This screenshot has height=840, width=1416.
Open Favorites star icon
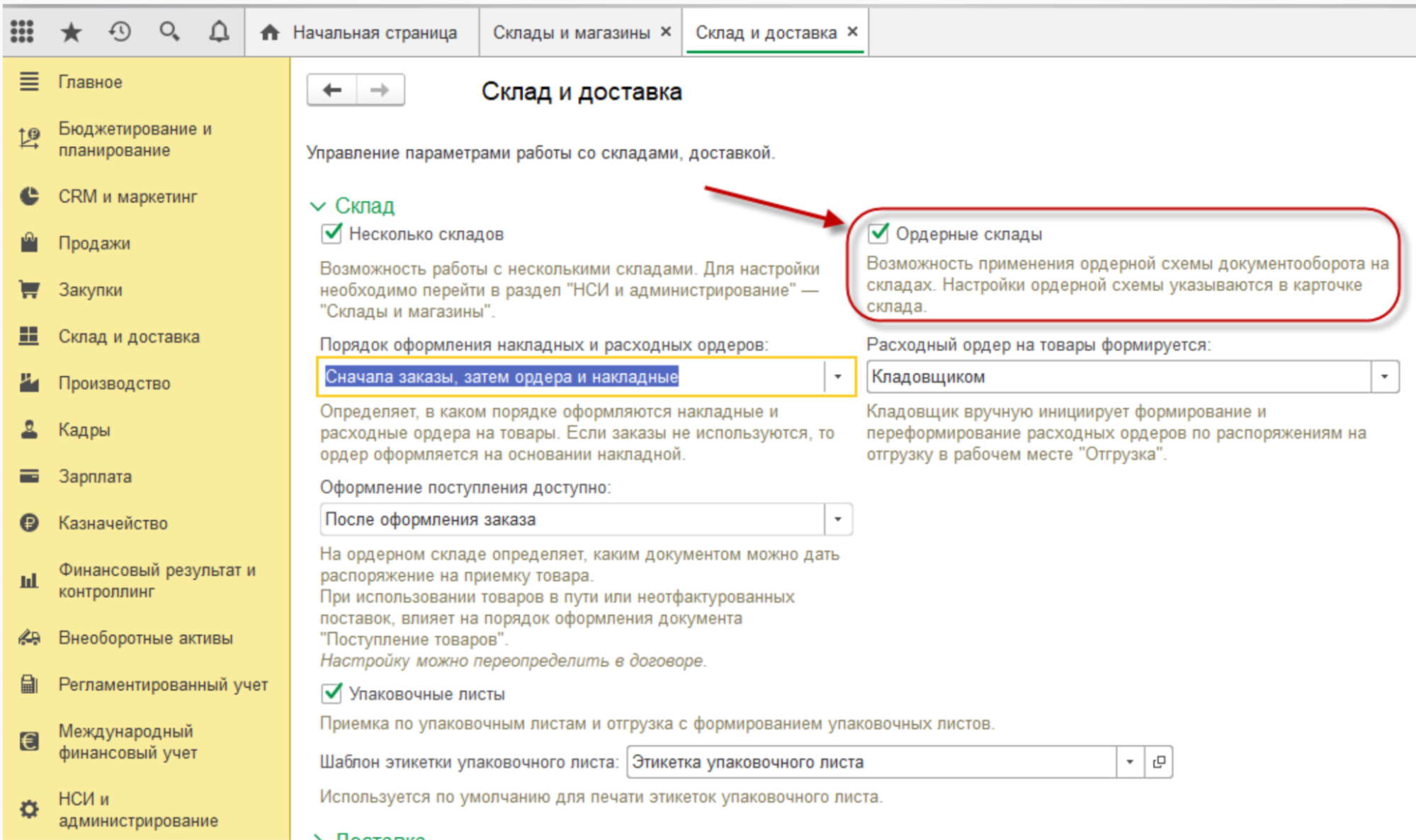point(71,32)
